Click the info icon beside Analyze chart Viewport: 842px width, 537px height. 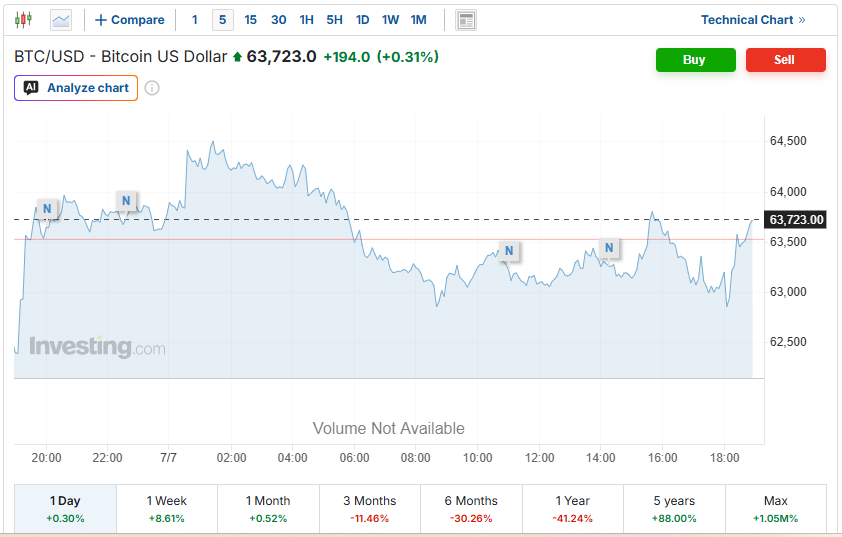[152, 88]
